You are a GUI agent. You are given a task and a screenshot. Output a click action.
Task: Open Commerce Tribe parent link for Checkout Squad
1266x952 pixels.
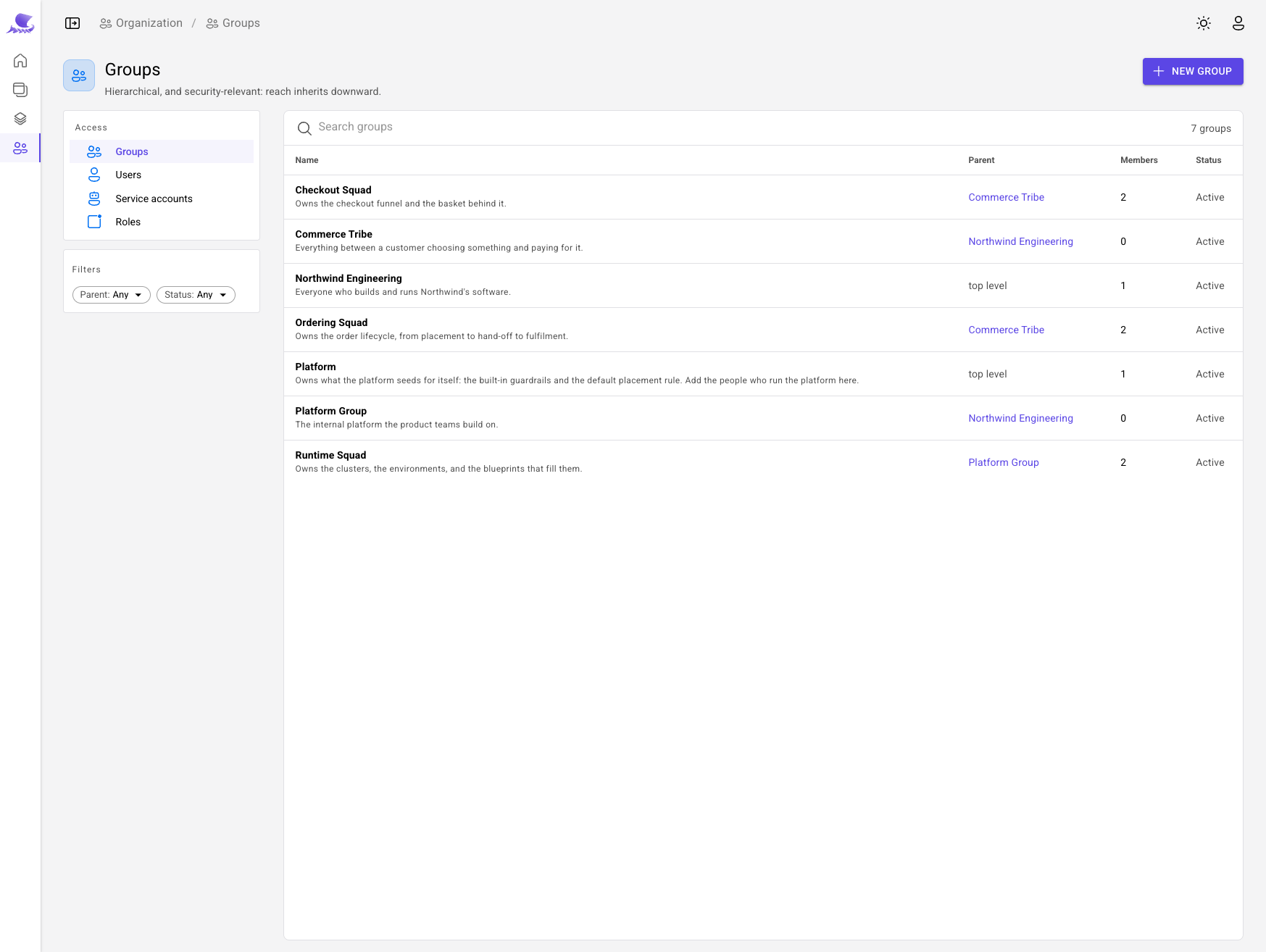click(1006, 197)
